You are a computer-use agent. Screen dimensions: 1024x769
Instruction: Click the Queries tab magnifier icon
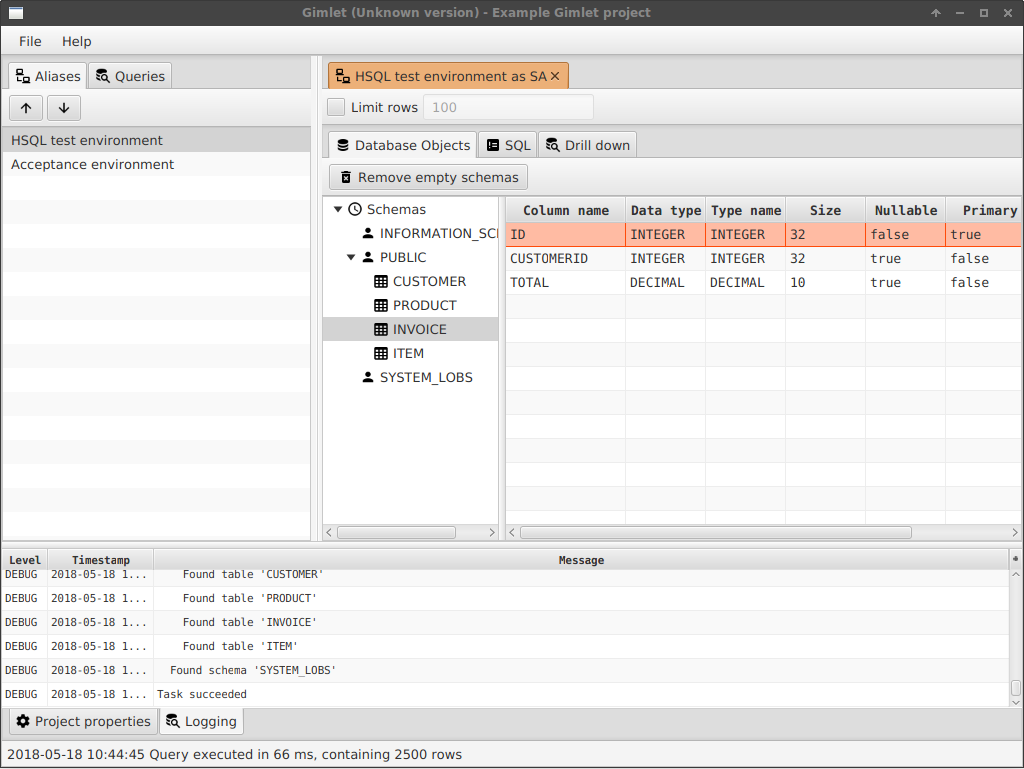click(103, 76)
